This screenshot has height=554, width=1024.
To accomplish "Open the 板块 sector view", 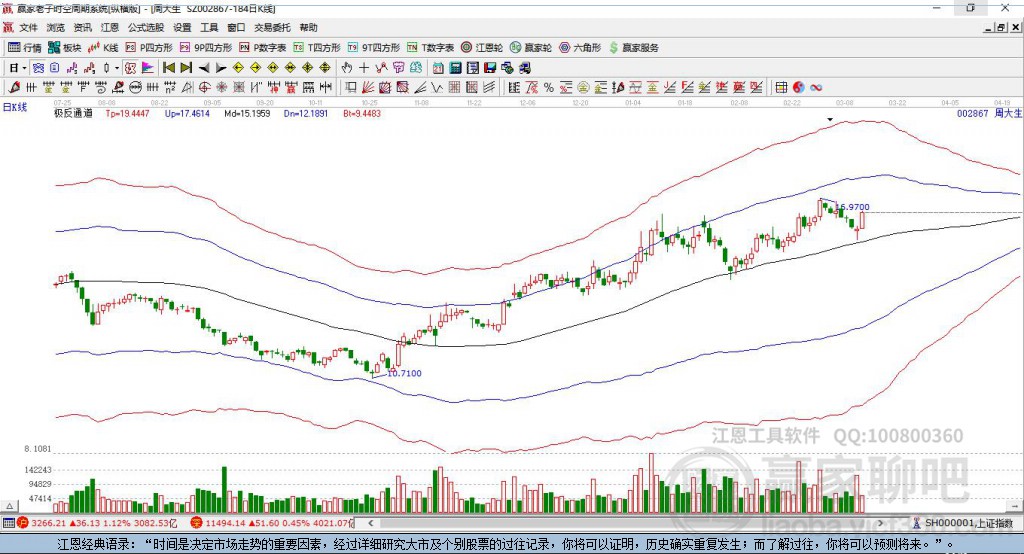I will tap(64, 48).
